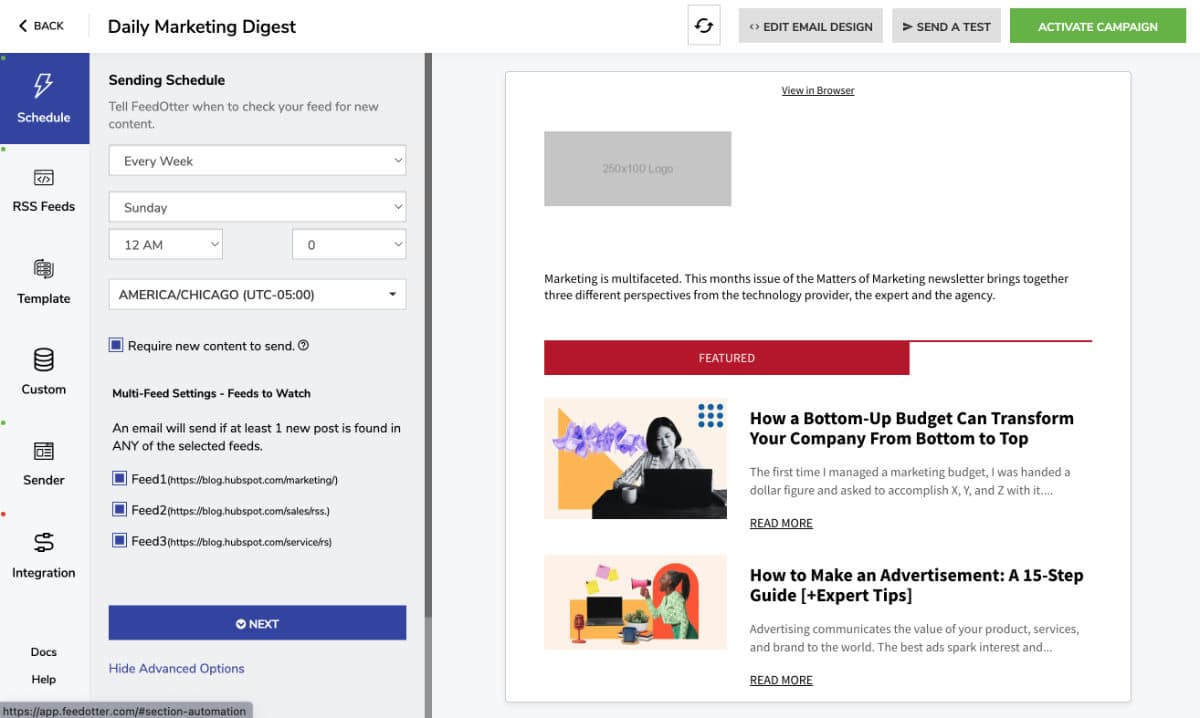The width and height of the screenshot is (1200, 718).
Task: Toggle Require new content to send checkbox
Action: [x=117, y=346]
